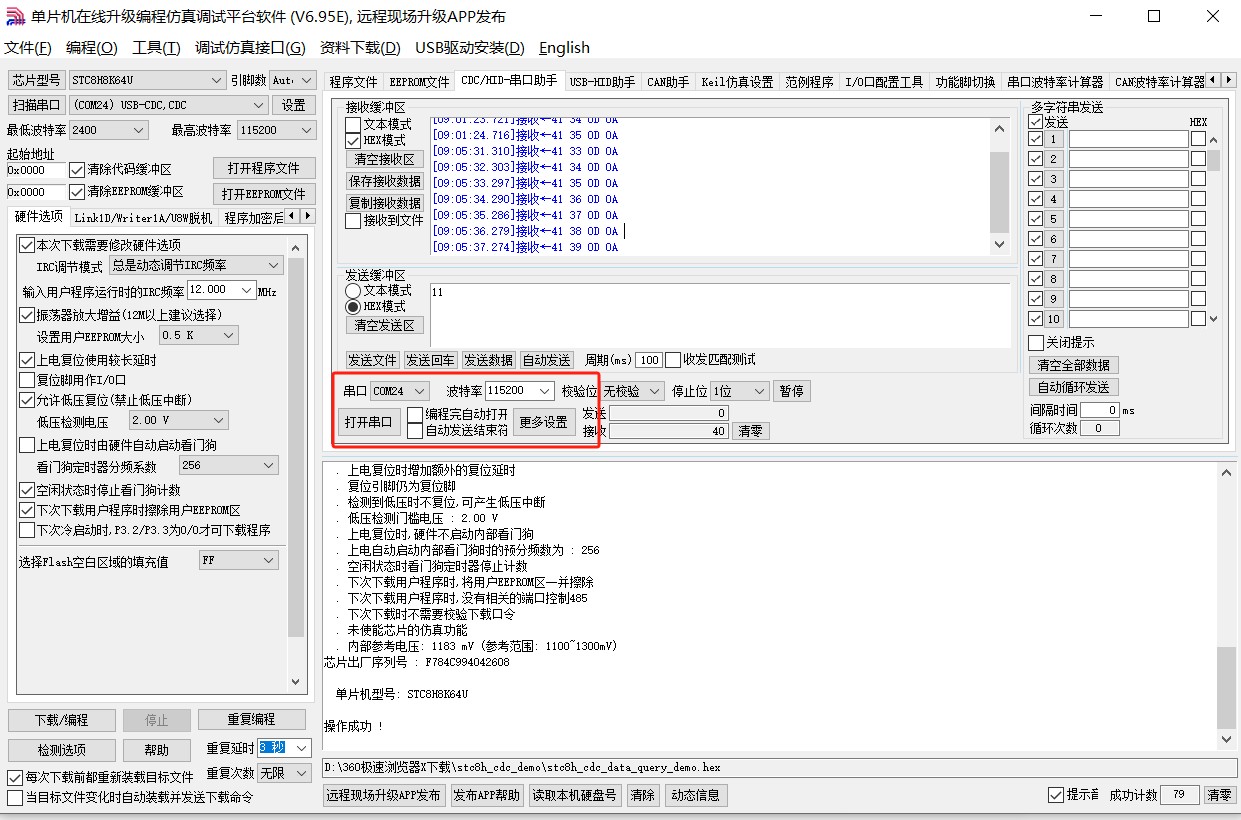The image size is (1241, 820).
Task: Toggle 每次下载前都重新装载目标文件 checkbox
Action: [x=15, y=777]
